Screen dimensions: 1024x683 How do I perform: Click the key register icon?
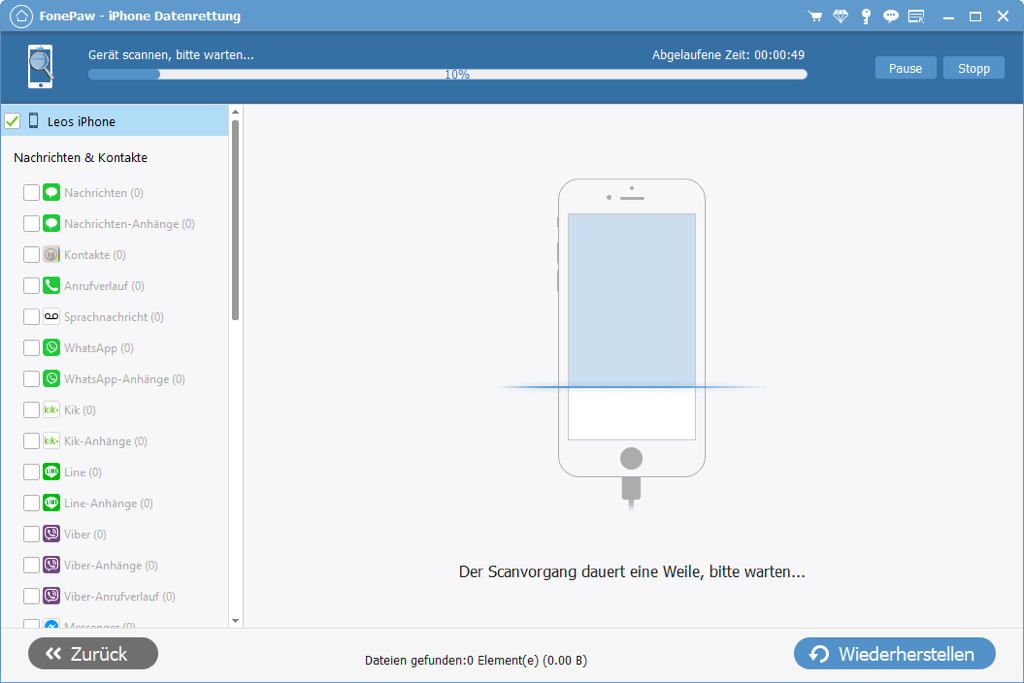tap(866, 16)
